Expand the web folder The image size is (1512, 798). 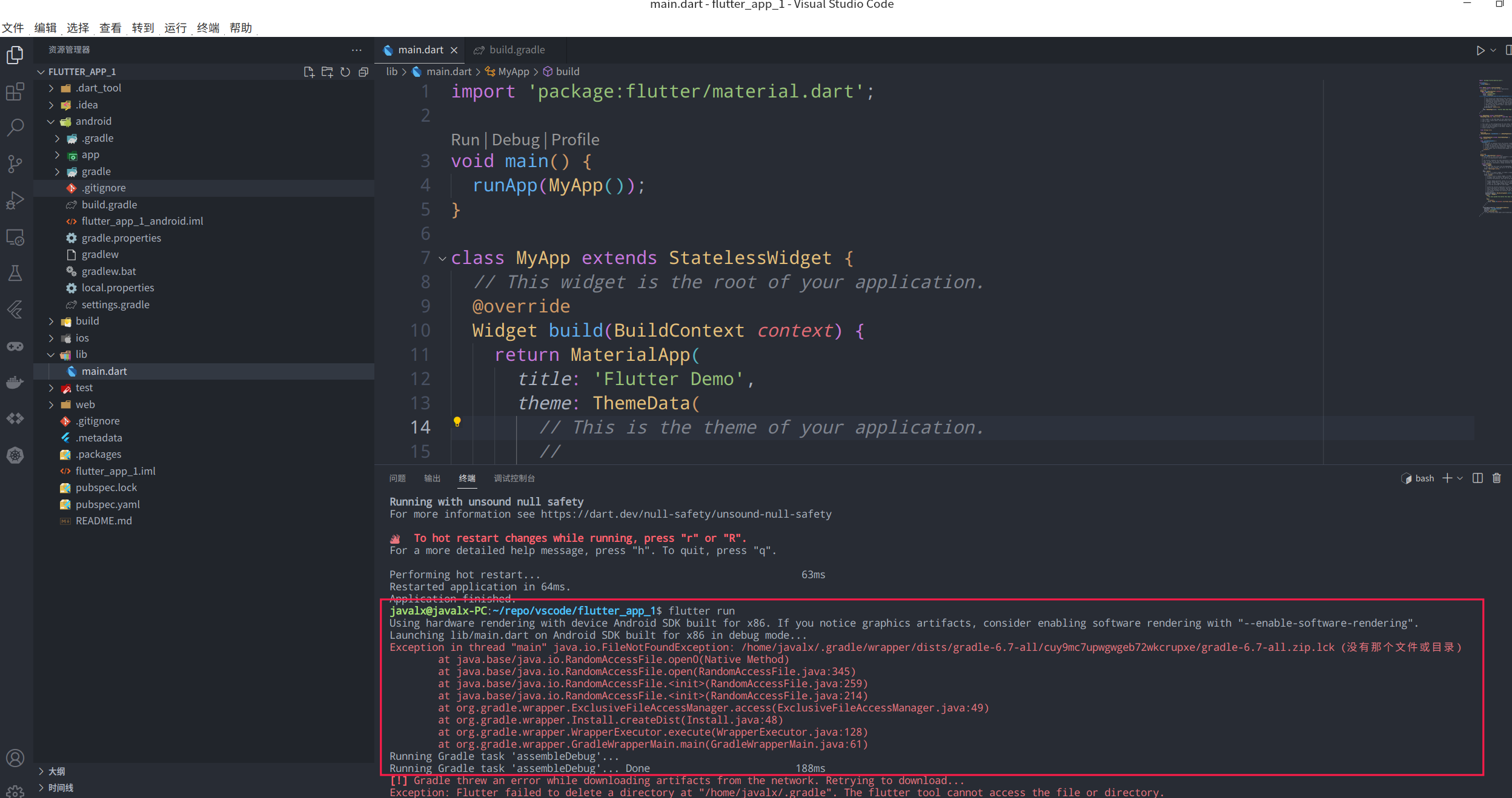pyautogui.click(x=51, y=405)
